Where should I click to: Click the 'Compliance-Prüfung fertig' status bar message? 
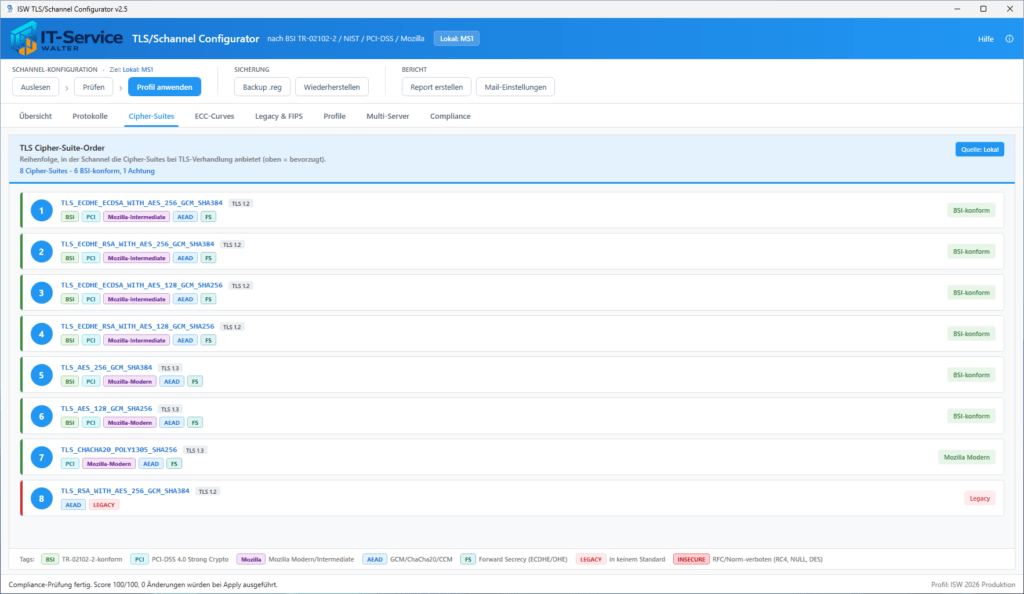point(143,585)
